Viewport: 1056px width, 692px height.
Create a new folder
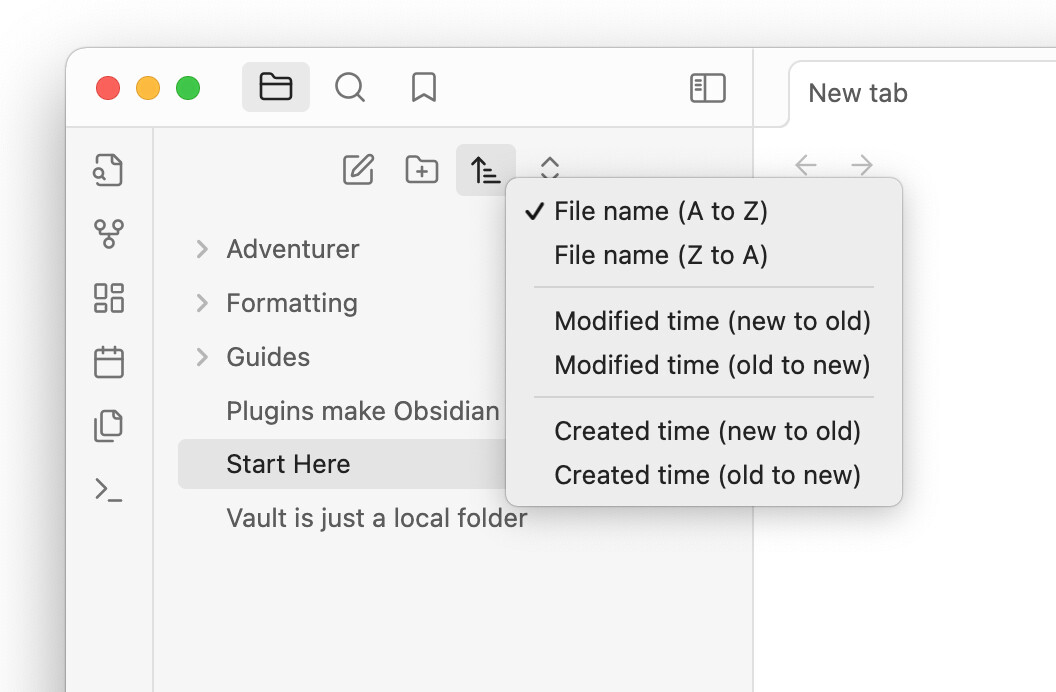pos(421,169)
